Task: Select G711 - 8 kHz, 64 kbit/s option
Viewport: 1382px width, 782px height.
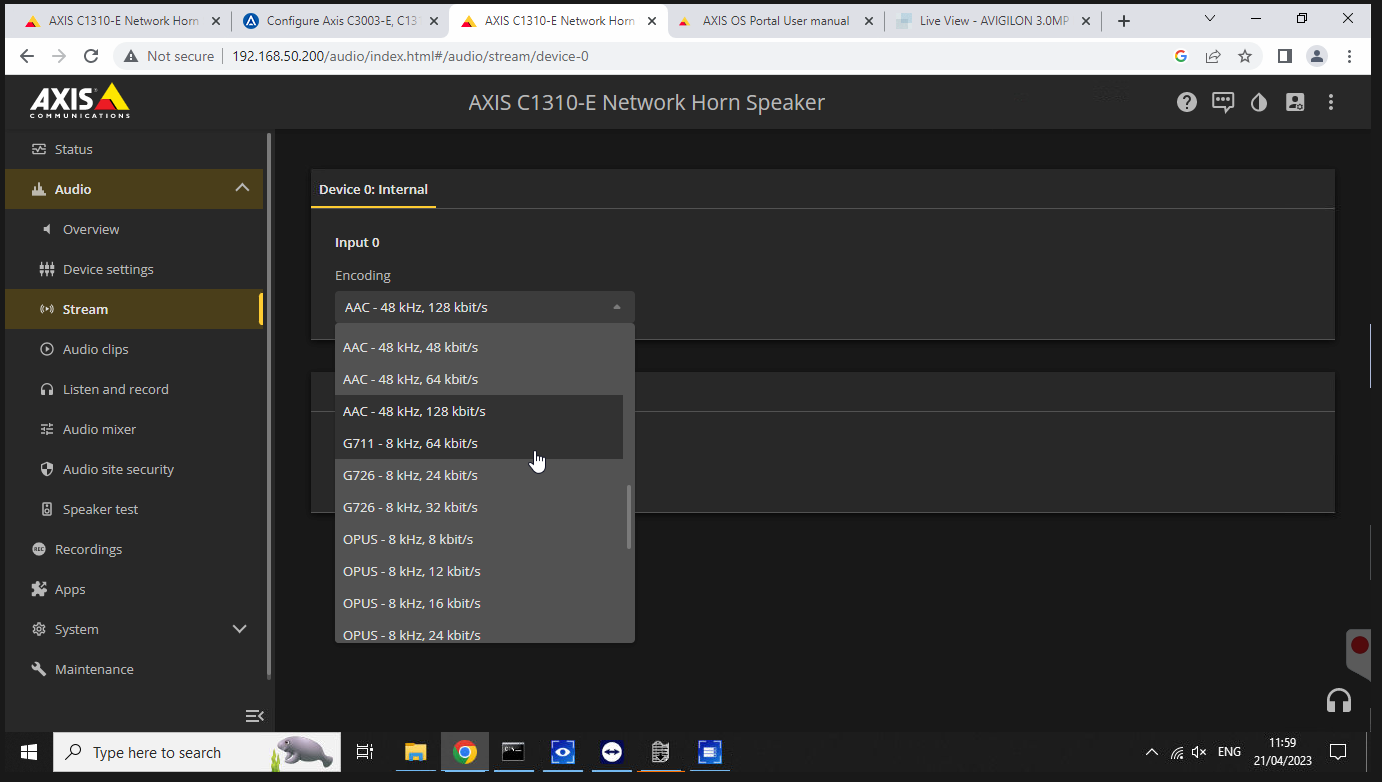Action: coord(410,443)
